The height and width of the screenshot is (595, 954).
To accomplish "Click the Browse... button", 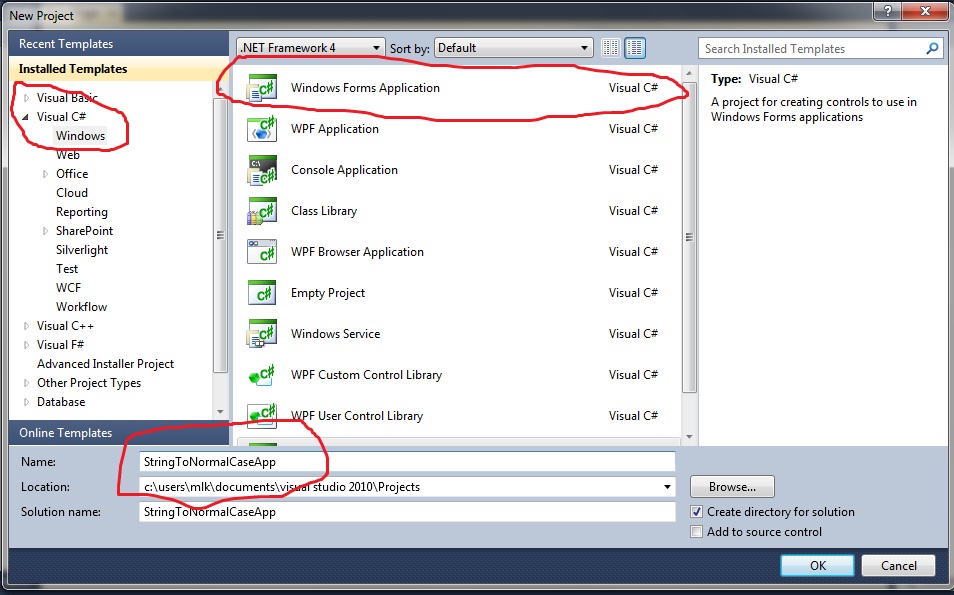I will coord(732,487).
